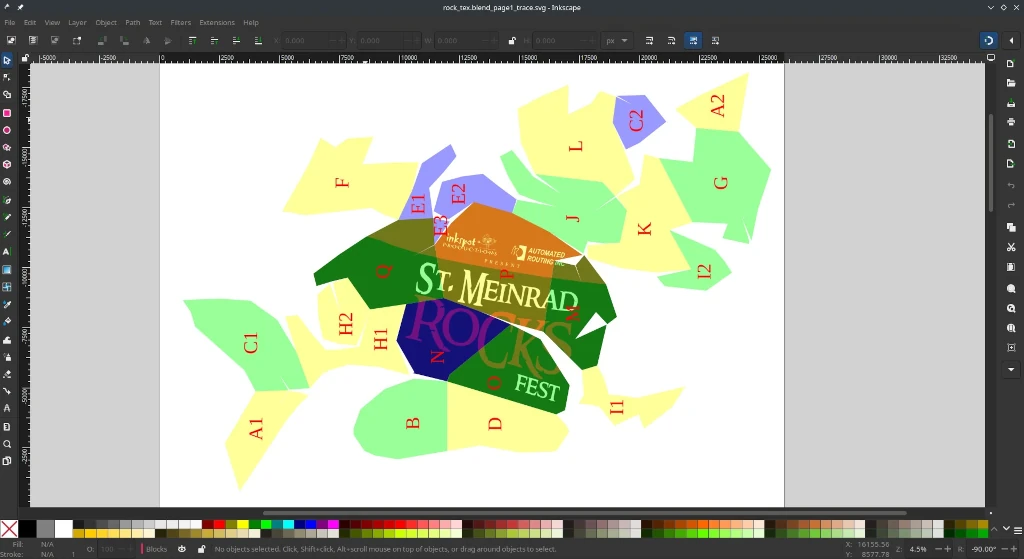Zoom to fit drawing icon

pyautogui.click(x=1011, y=308)
